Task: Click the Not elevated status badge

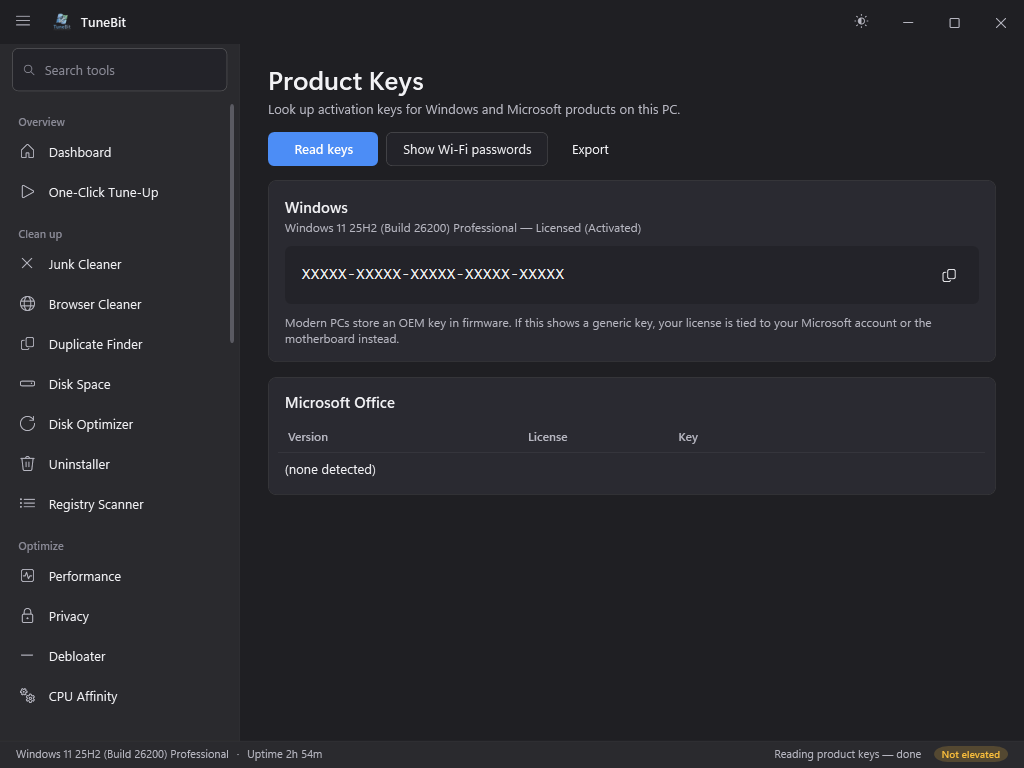Action: (x=970, y=754)
